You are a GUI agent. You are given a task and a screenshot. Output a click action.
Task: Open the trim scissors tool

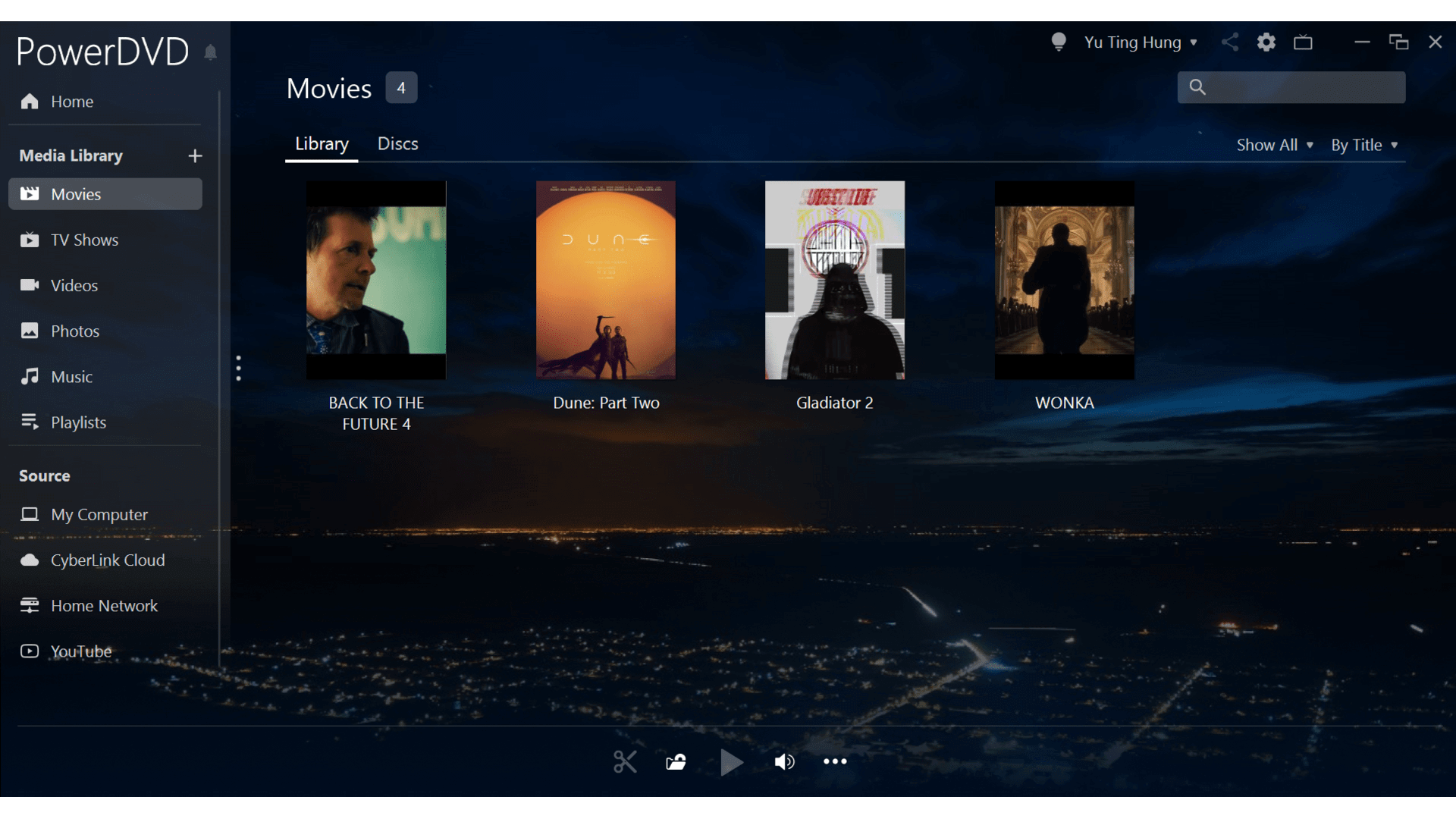pyautogui.click(x=625, y=761)
